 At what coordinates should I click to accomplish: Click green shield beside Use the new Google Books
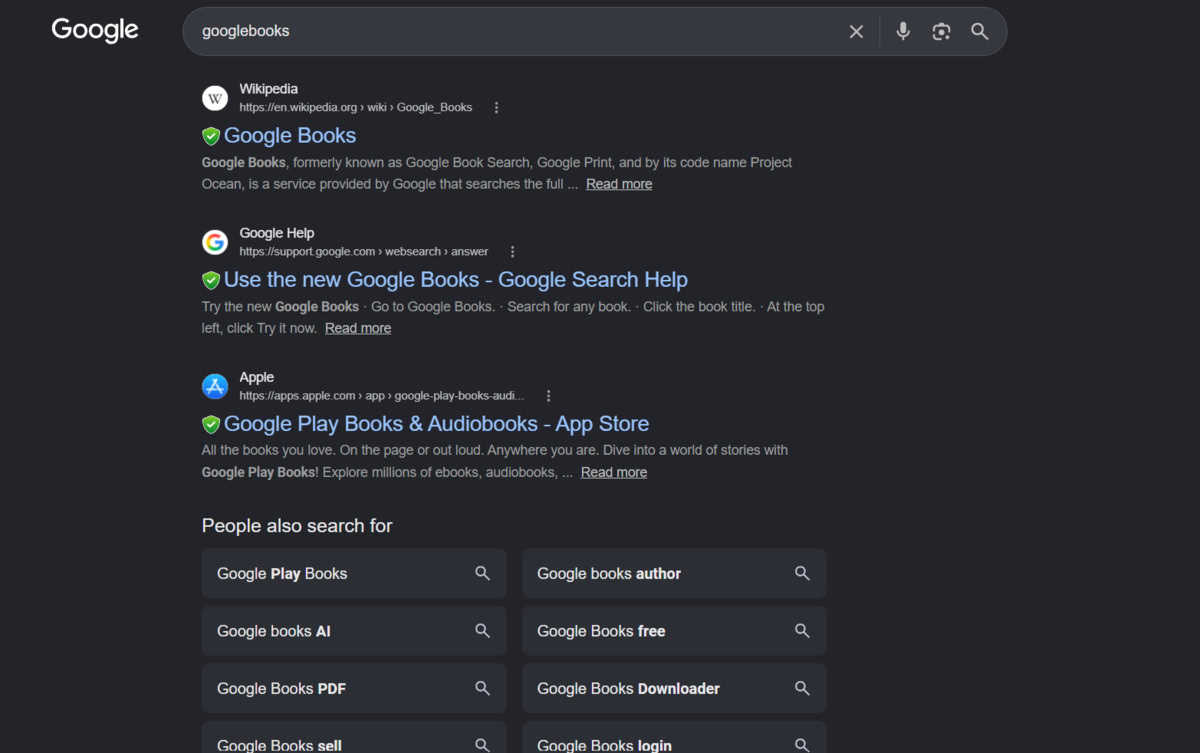(x=211, y=280)
